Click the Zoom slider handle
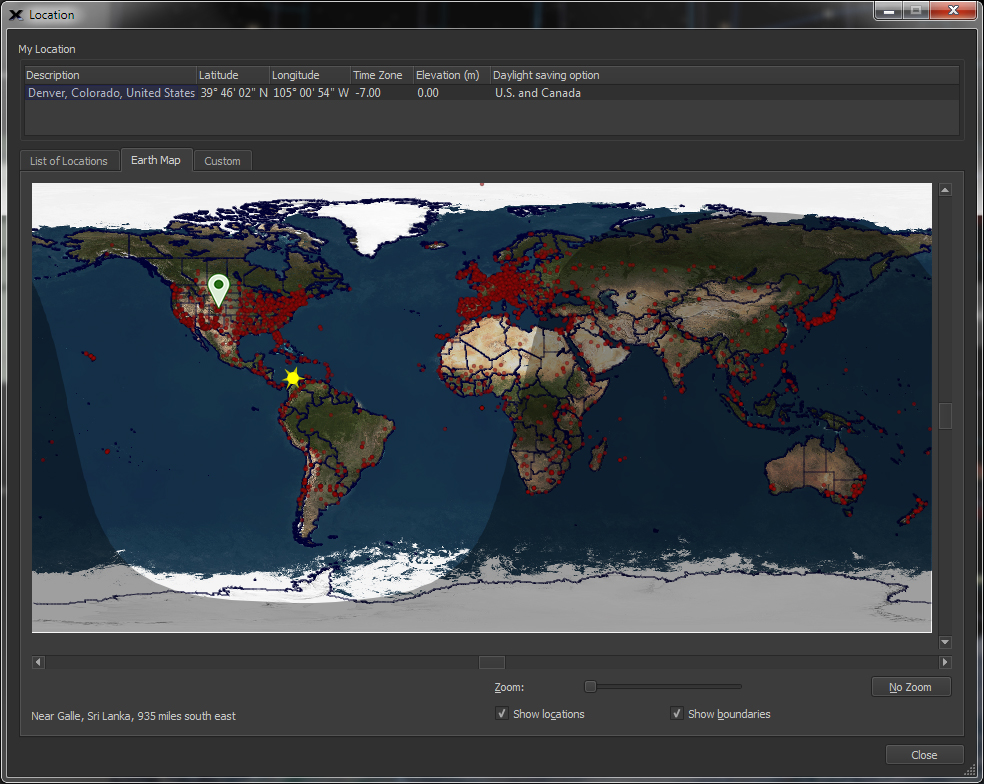Image resolution: width=984 pixels, height=784 pixels. click(x=590, y=687)
